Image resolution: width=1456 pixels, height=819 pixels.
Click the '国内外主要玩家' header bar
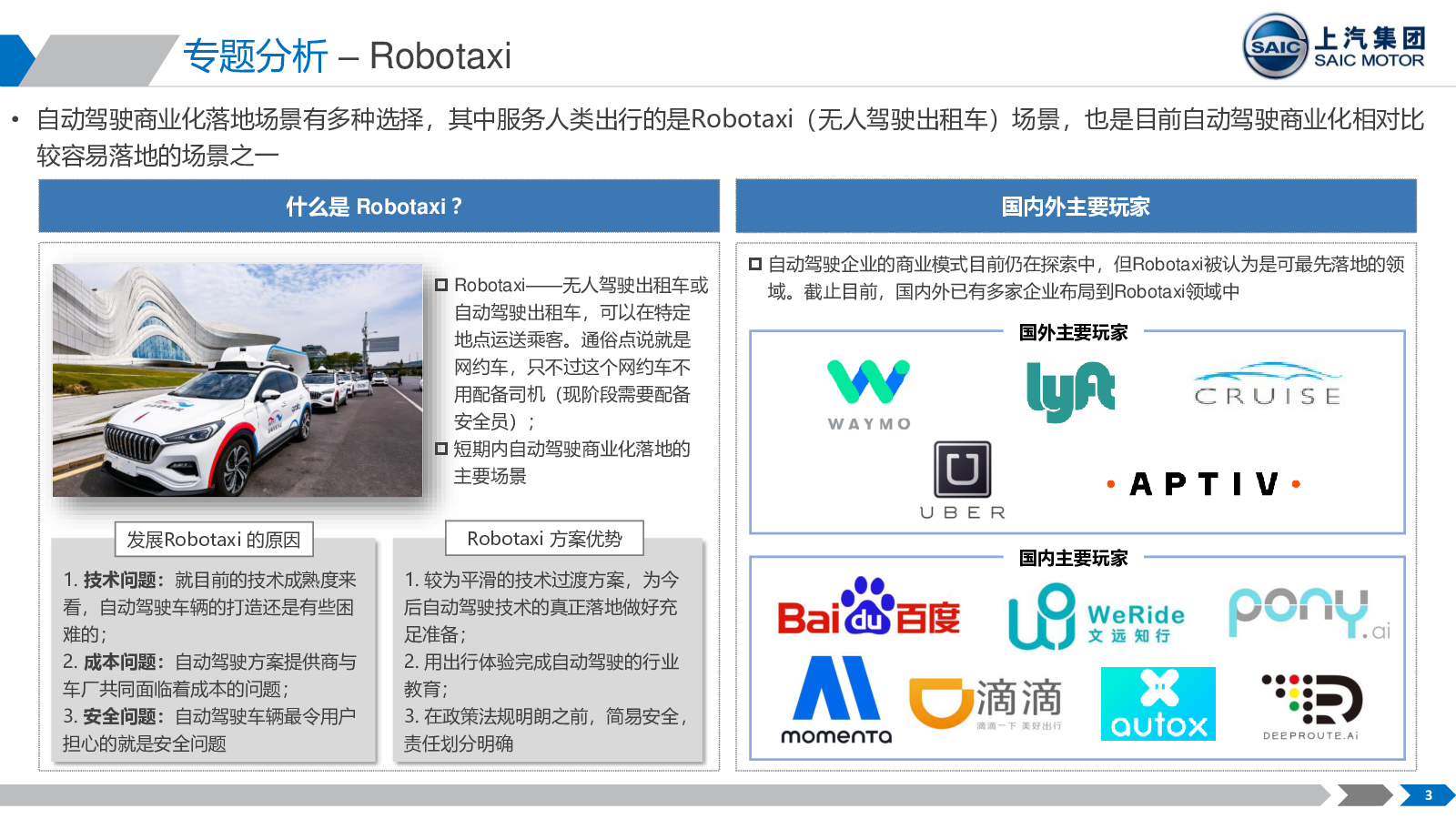(x=1076, y=206)
